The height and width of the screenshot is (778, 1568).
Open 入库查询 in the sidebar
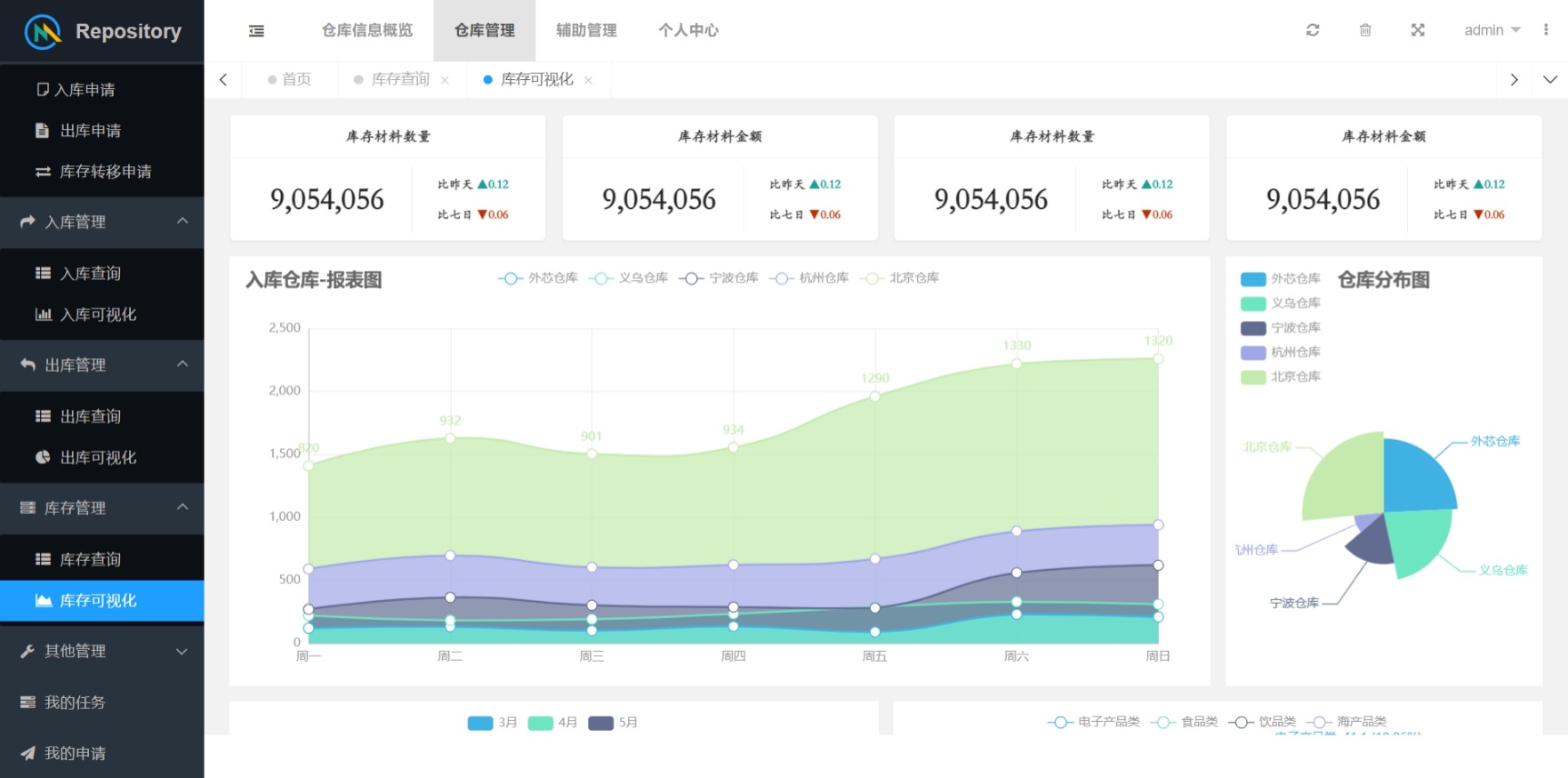pyautogui.click(x=101, y=273)
